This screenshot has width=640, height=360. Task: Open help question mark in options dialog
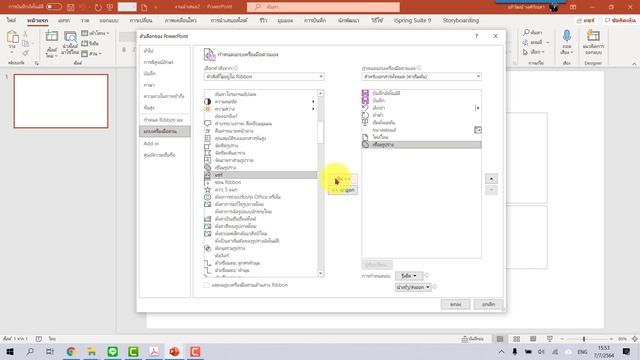476,36
